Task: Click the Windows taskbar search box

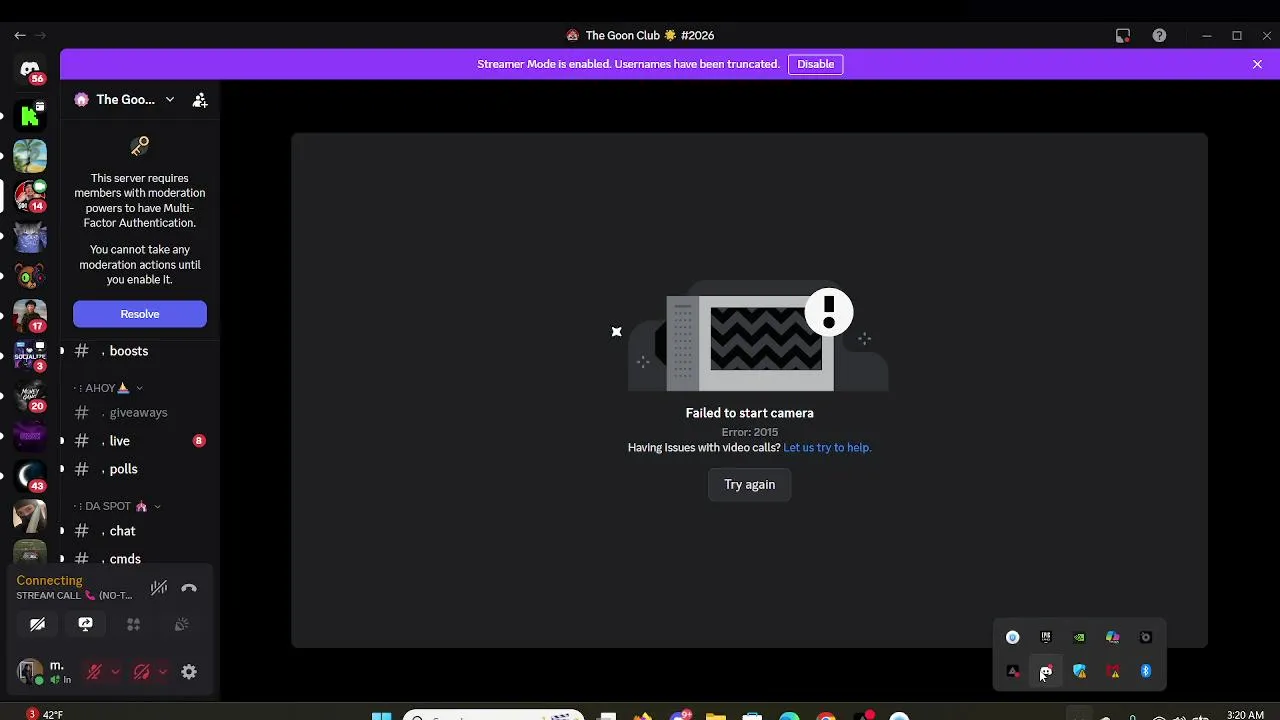Action: [493, 716]
